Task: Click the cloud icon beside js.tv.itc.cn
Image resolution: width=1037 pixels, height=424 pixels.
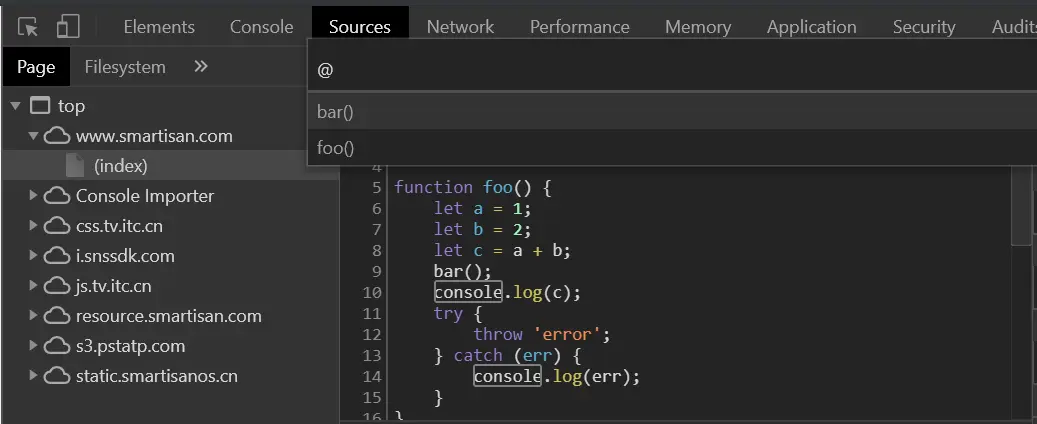Action: click(x=57, y=286)
